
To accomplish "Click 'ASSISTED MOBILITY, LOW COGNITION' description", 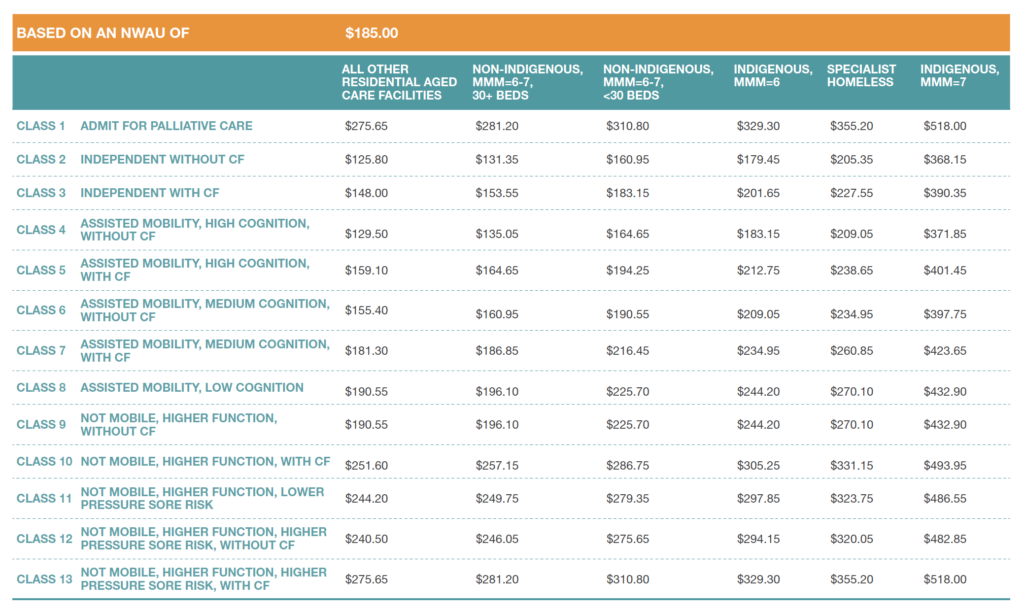I will (192, 388).
